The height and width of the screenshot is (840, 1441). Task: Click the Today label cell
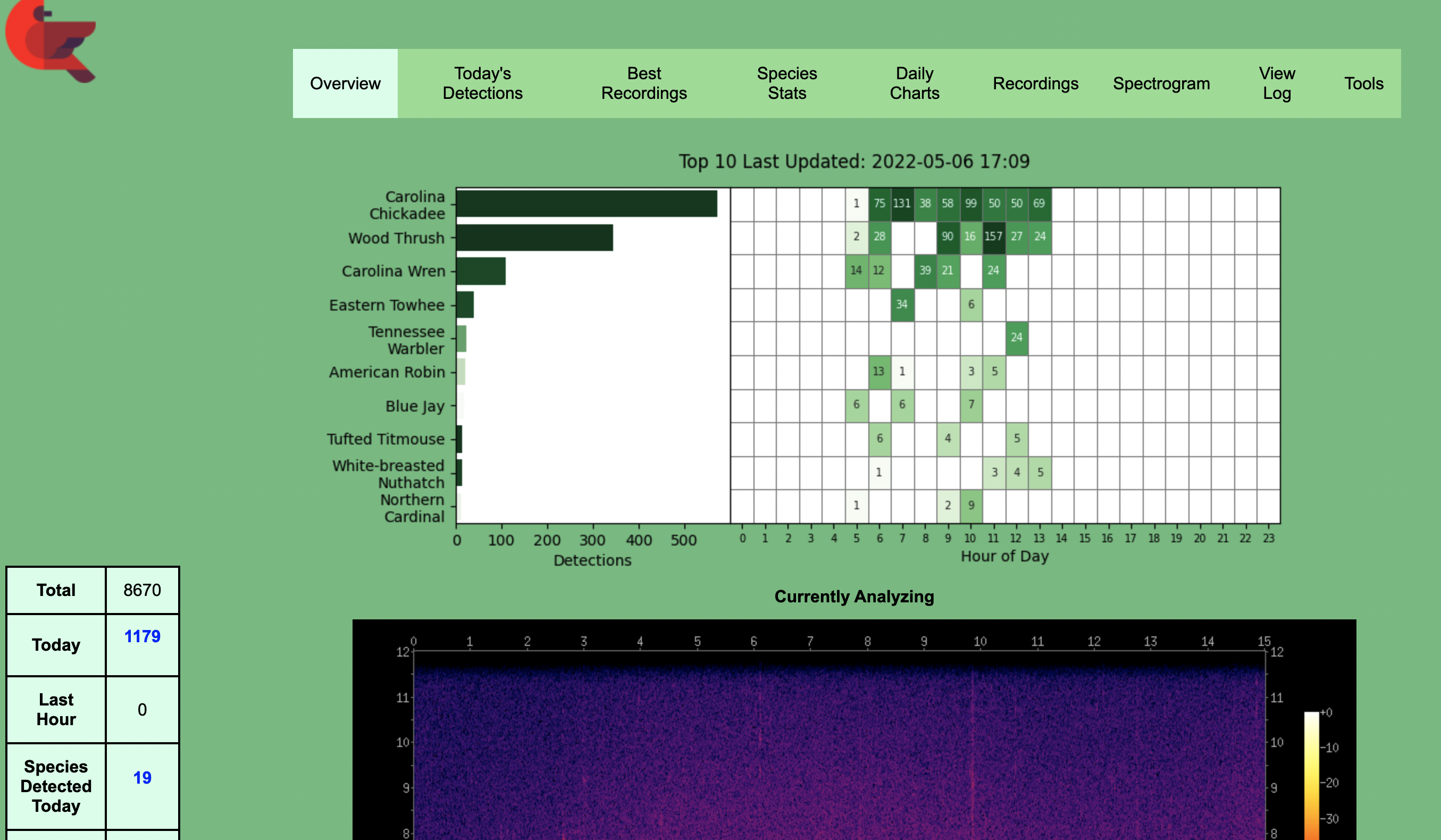[x=56, y=645]
